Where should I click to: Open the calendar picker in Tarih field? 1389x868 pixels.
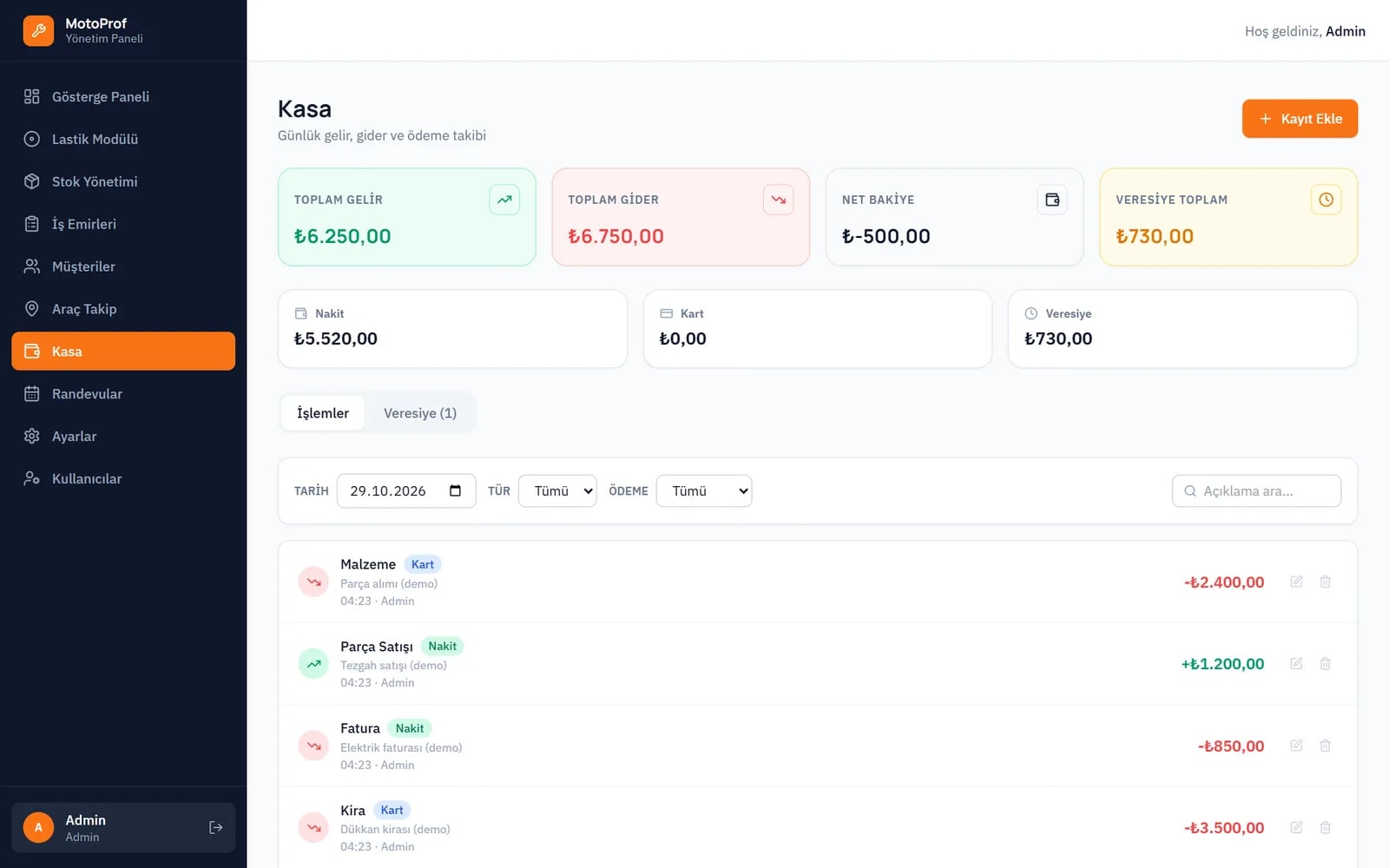pyautogui.click(x=455, y=491)
